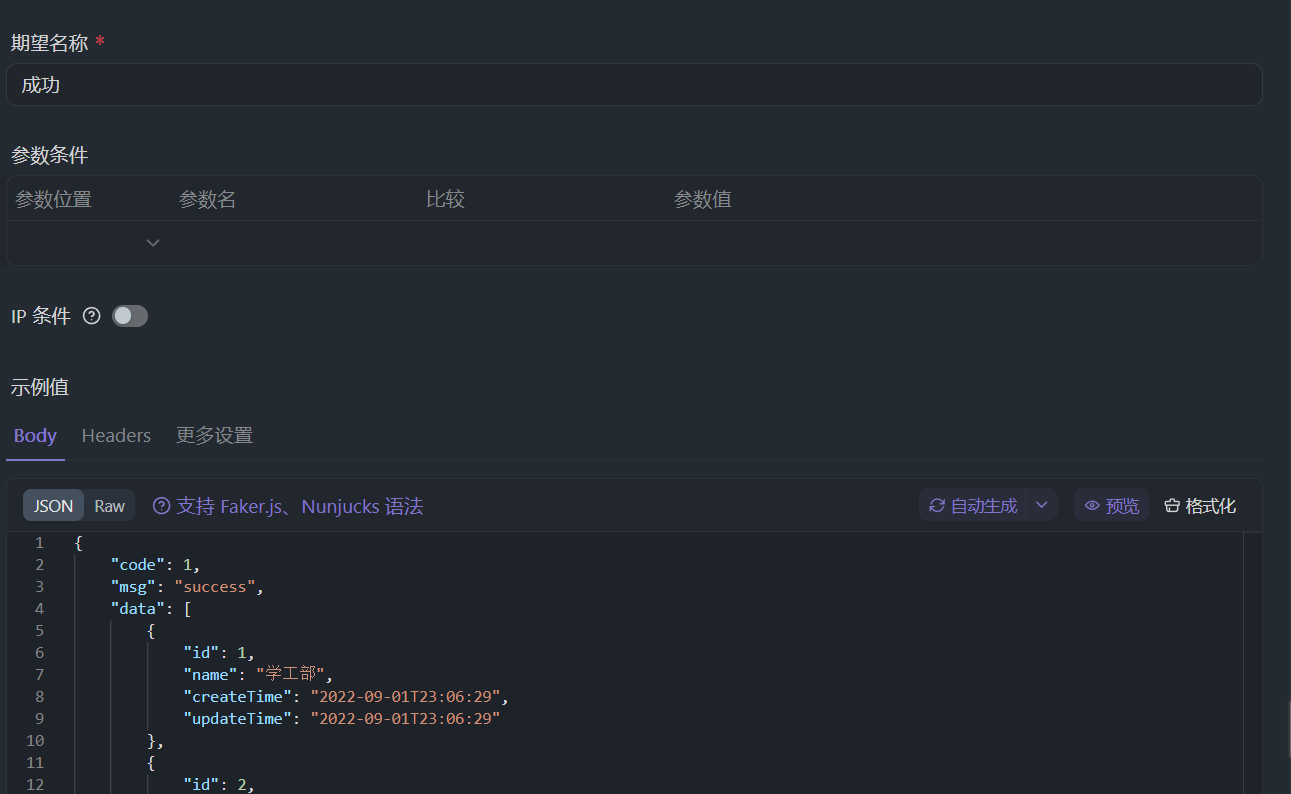Screen dimensions: 1291x794
Task: Open the 更多设置 tab
Action: point(214,436)
